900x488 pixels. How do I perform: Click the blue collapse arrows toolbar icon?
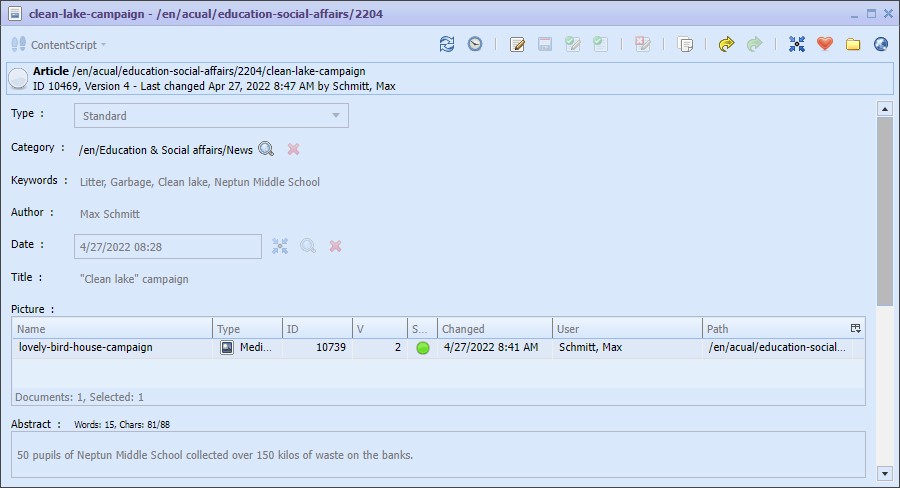tap(797, 44)
